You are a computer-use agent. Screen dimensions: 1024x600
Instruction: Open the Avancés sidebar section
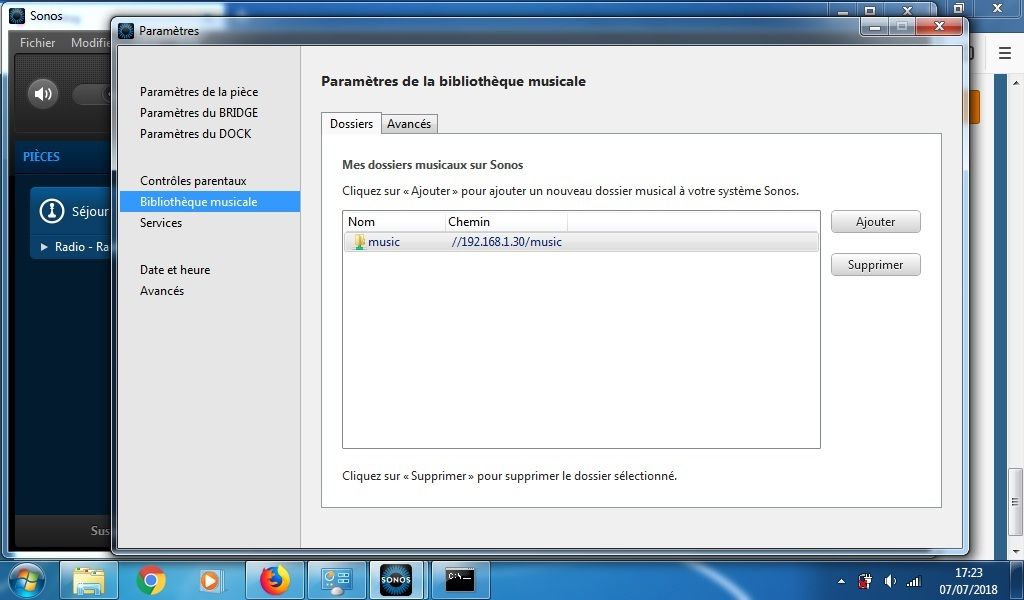pos(162,291)
